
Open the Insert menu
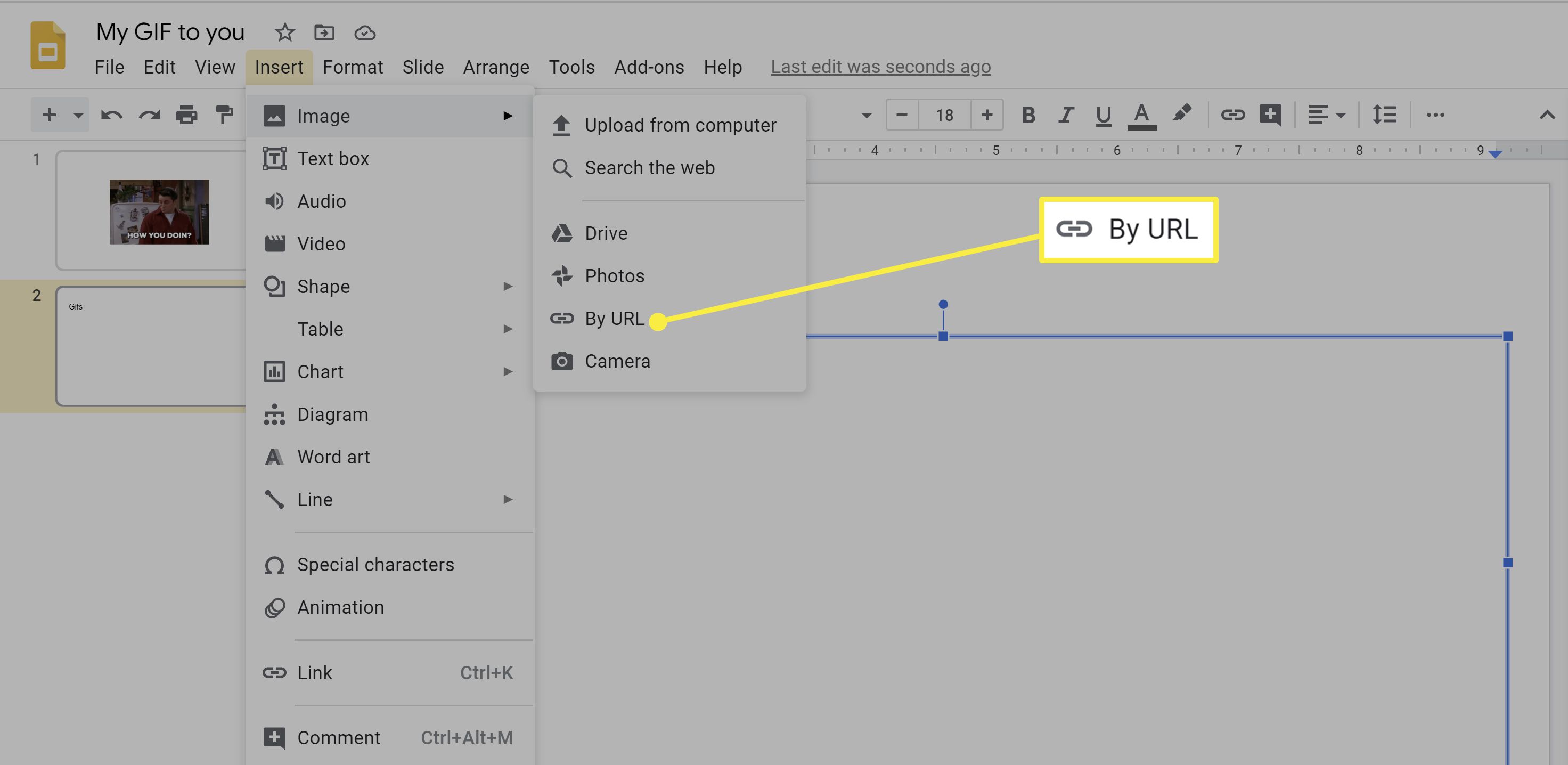(x=279, y=67)
